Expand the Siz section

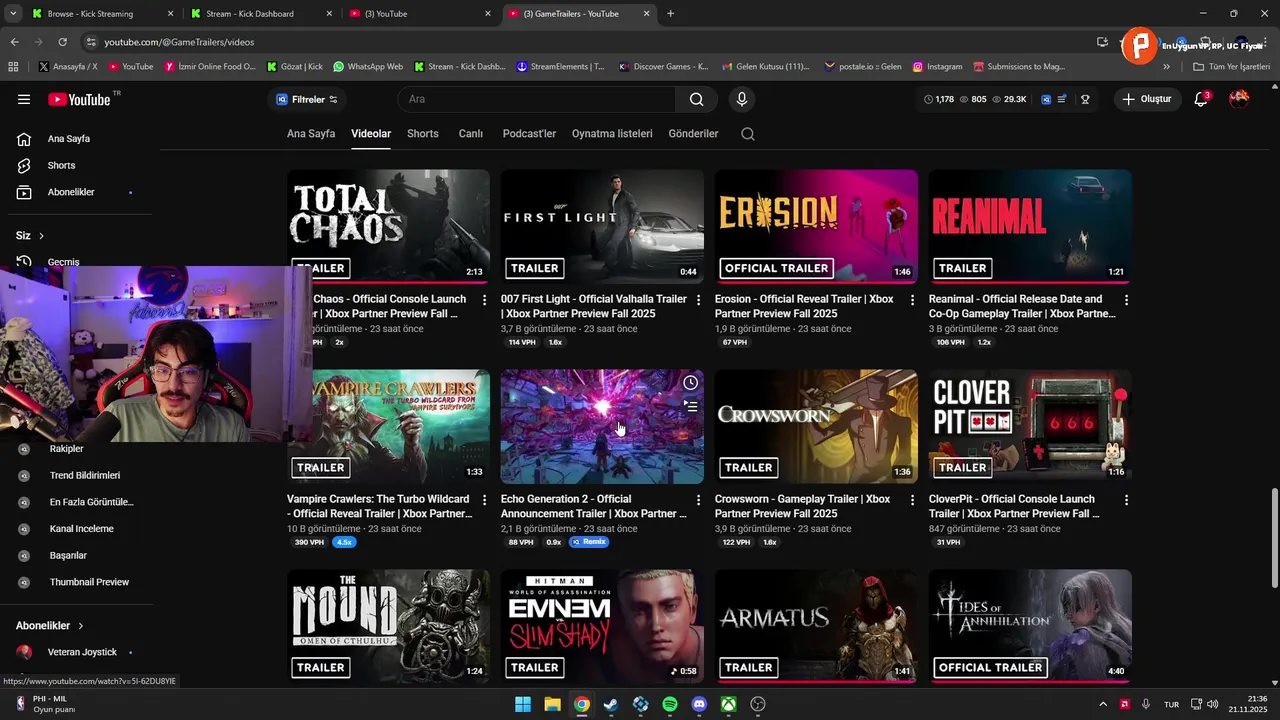(x=30, y=236)
